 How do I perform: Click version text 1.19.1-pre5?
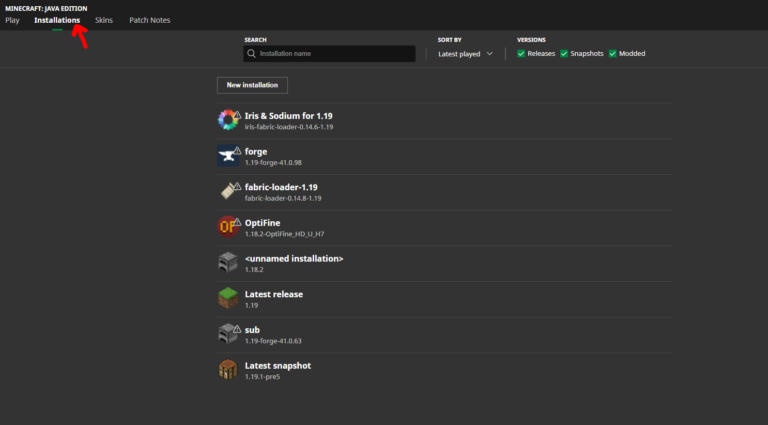(263, 377)
